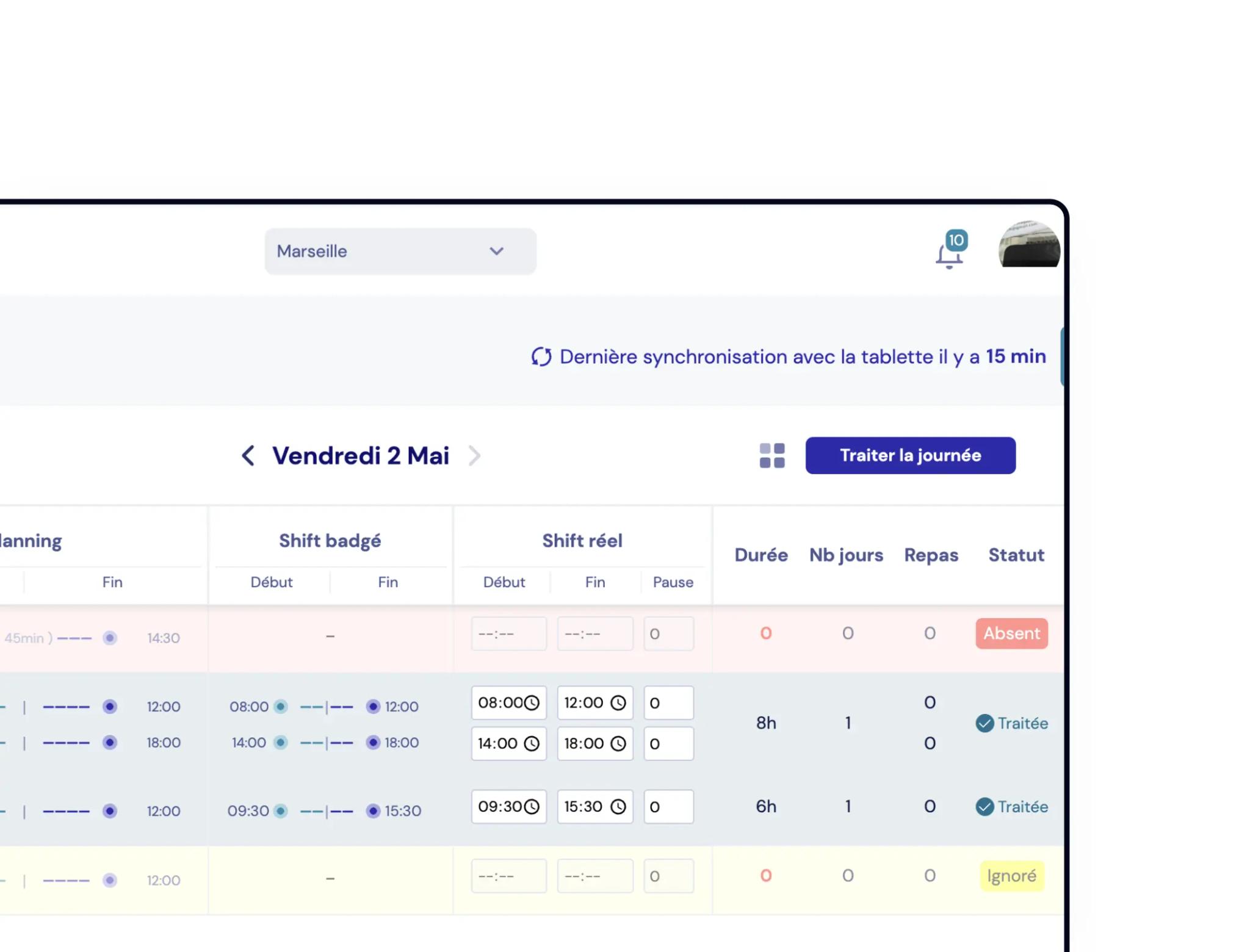Click planning end dot beside planning 18:00
The image size is (1250, 952).
tap(110, 743)
